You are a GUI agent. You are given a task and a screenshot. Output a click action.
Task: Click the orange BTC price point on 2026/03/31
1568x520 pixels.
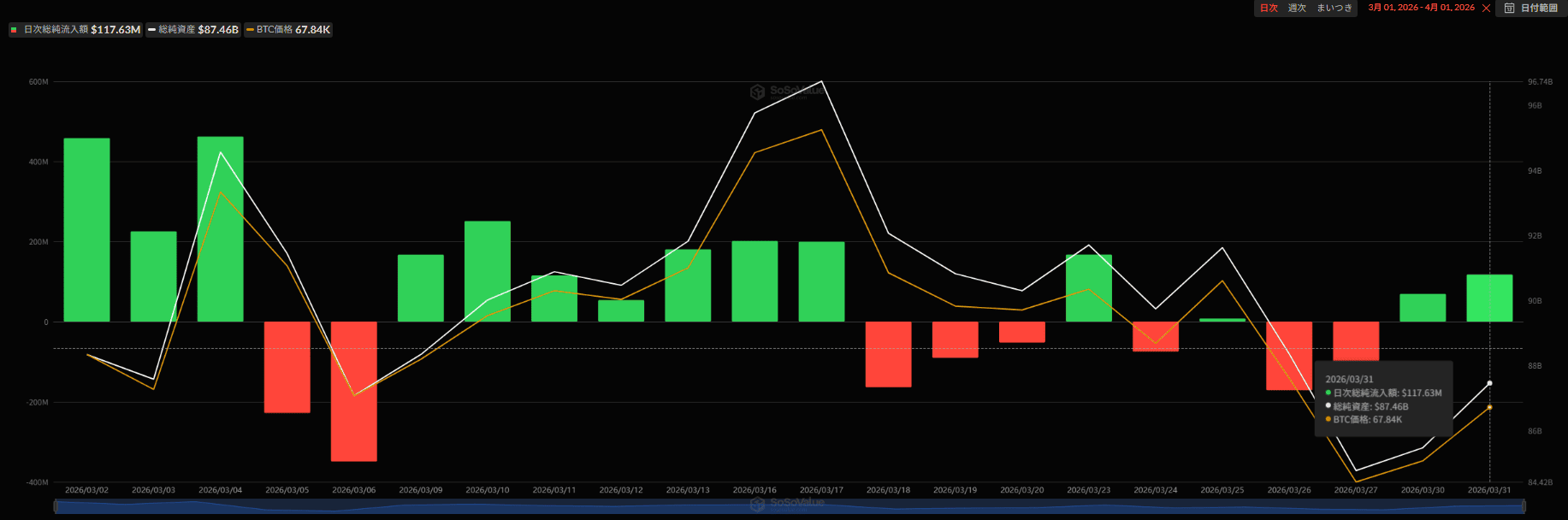click(1489, 407)
